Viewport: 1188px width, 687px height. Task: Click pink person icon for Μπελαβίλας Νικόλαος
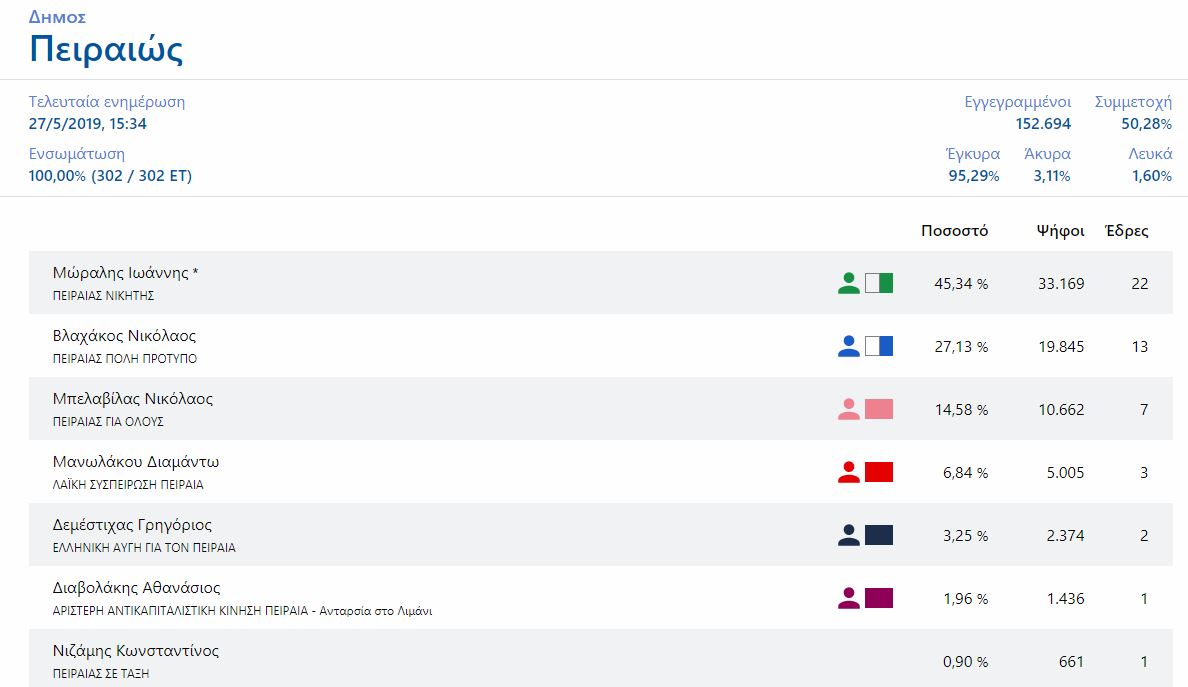pos(849,409)
